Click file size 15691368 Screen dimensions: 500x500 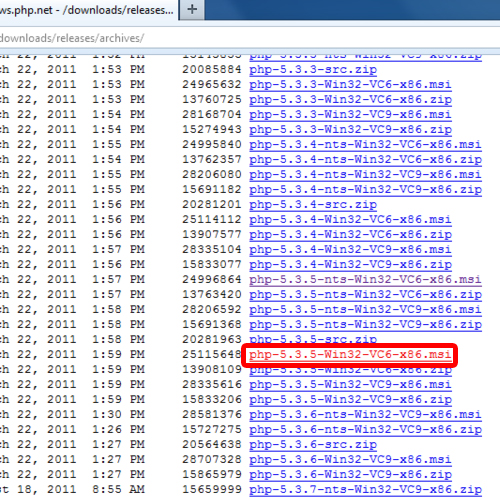pyautogui.click(x=212, y=324)
